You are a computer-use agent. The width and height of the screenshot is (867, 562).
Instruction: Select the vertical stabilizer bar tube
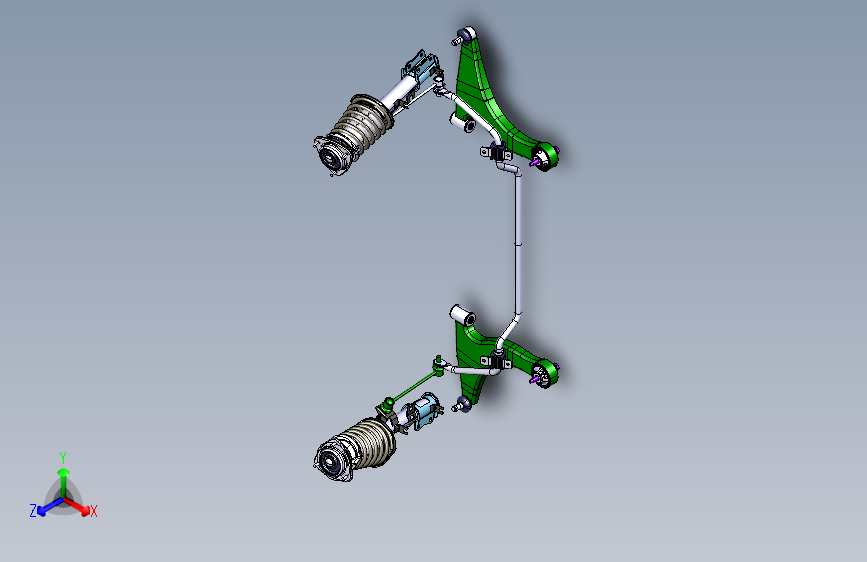(x=519, y=243)
